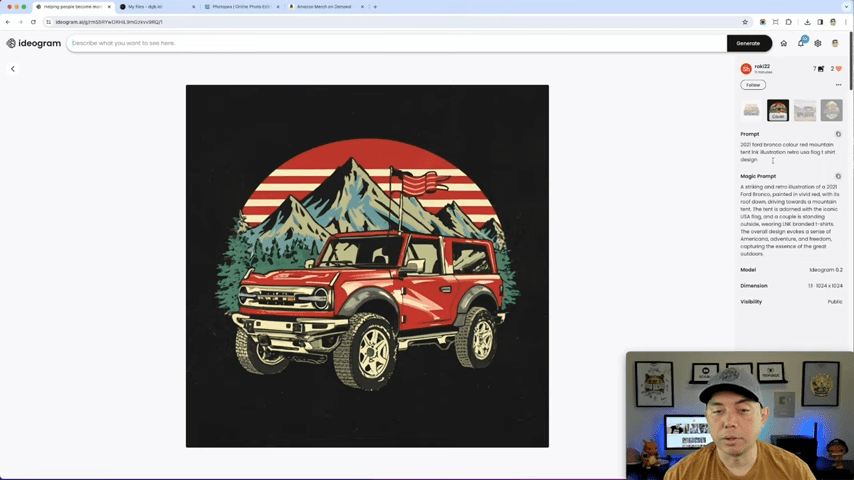This screenshot has height=480, width=854.
Task: Click the Public visibility value
Action: [835, 302]
